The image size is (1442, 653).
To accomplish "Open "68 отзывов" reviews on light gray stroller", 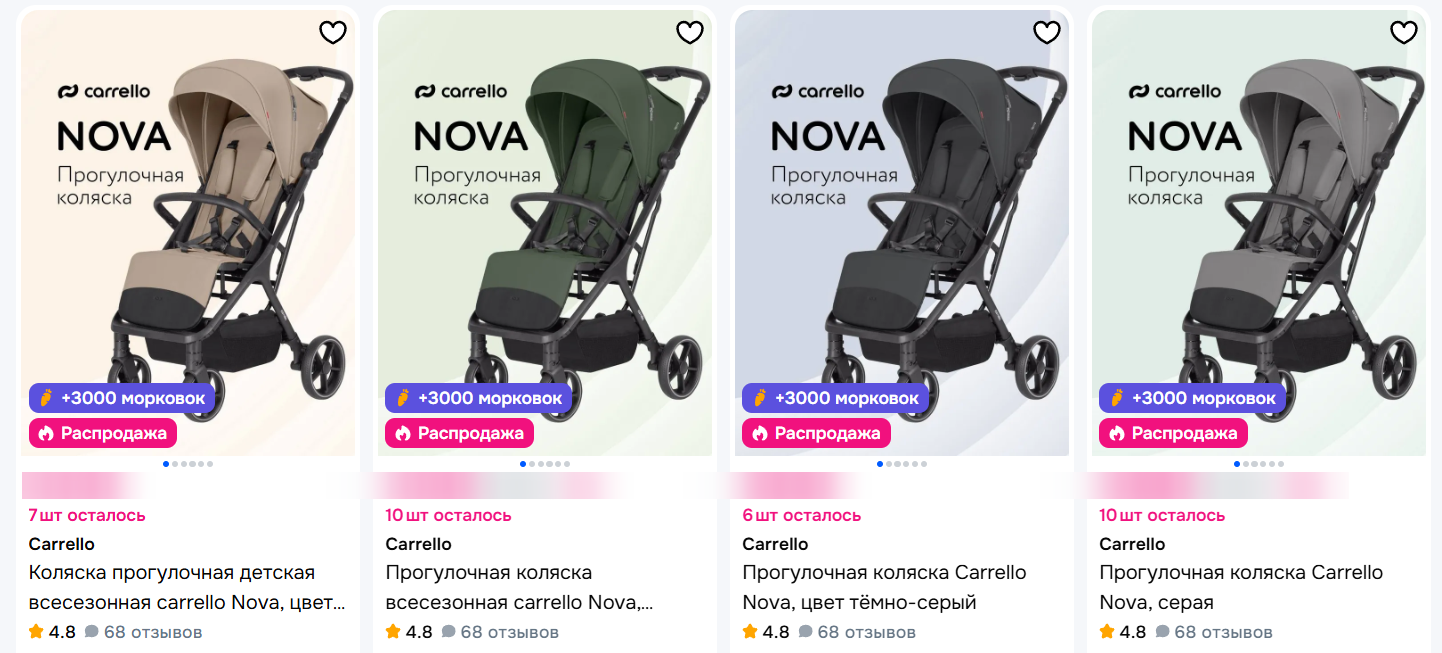I will coord(1223,632).
